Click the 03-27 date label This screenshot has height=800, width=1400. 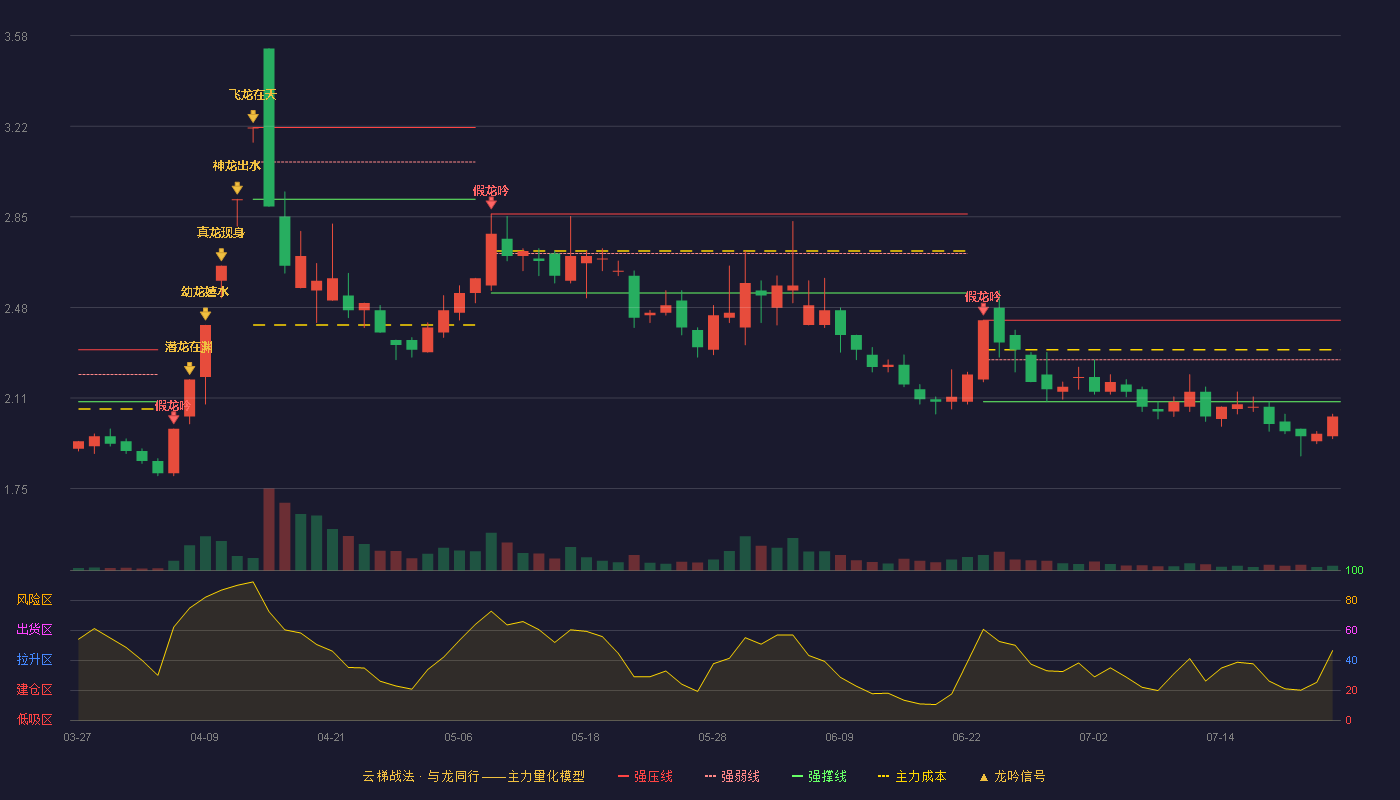click(77, 737)
